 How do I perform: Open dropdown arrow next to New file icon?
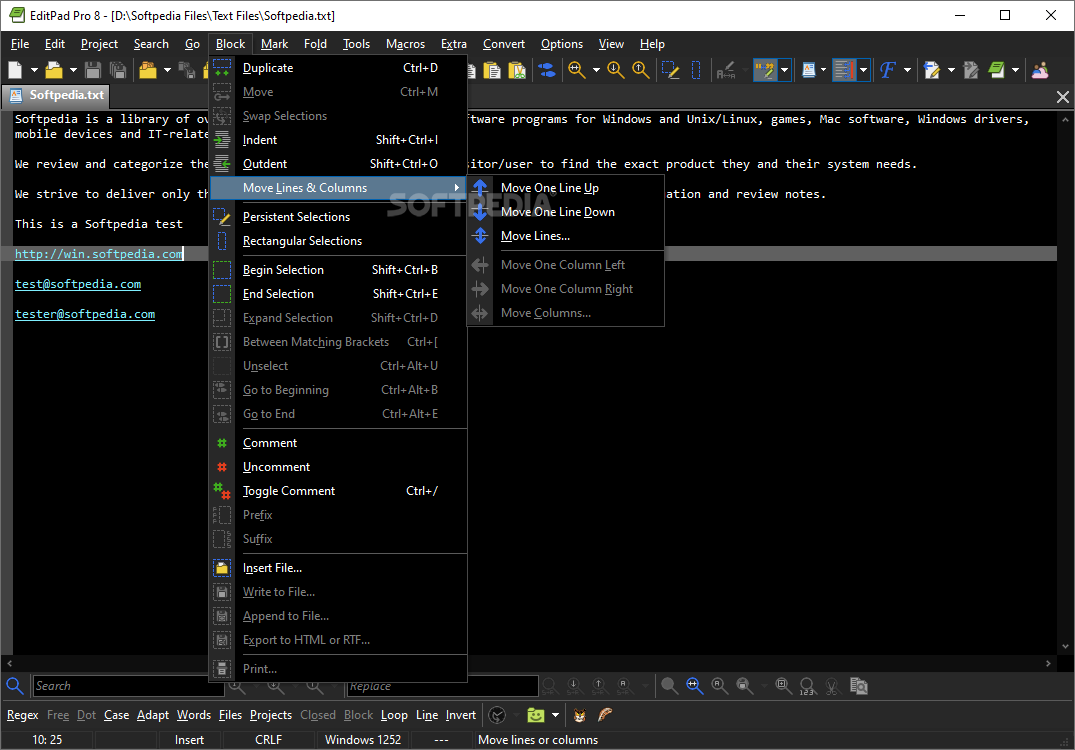click(34, 70)
